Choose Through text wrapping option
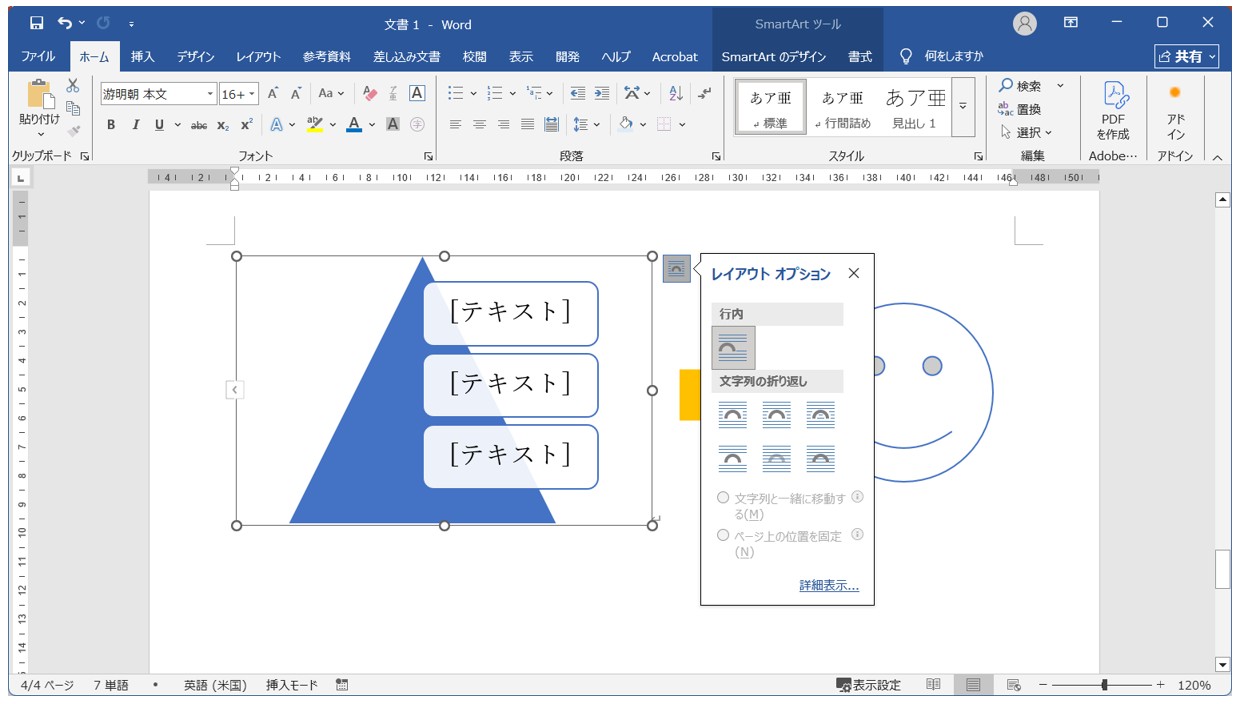This screenshot has width=1241, height=704. (x=820, y=415)
